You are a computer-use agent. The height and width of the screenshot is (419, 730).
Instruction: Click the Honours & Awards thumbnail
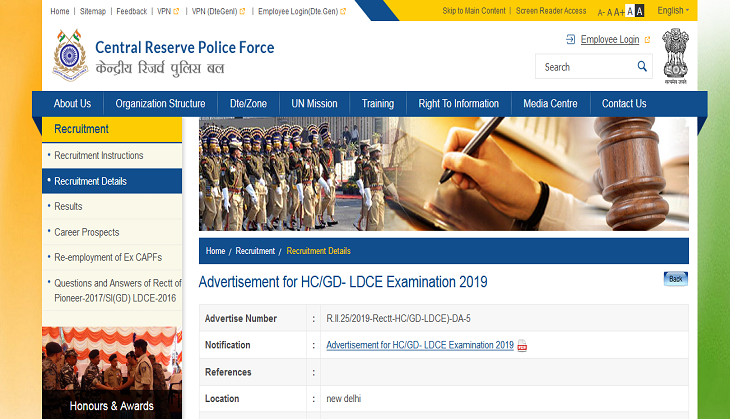click(x=112, y=372)
